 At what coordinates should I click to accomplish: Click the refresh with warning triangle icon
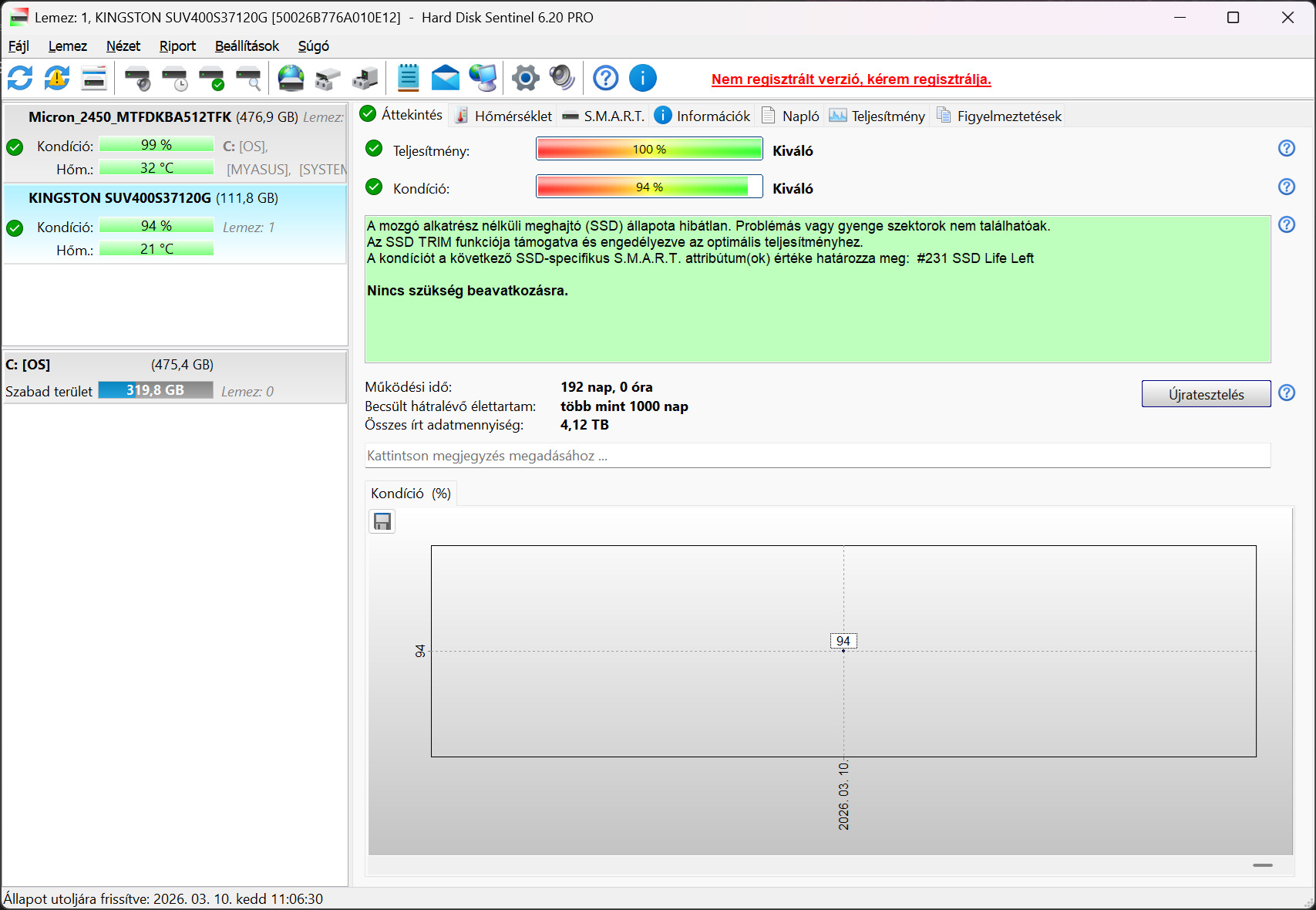[57, 78]
